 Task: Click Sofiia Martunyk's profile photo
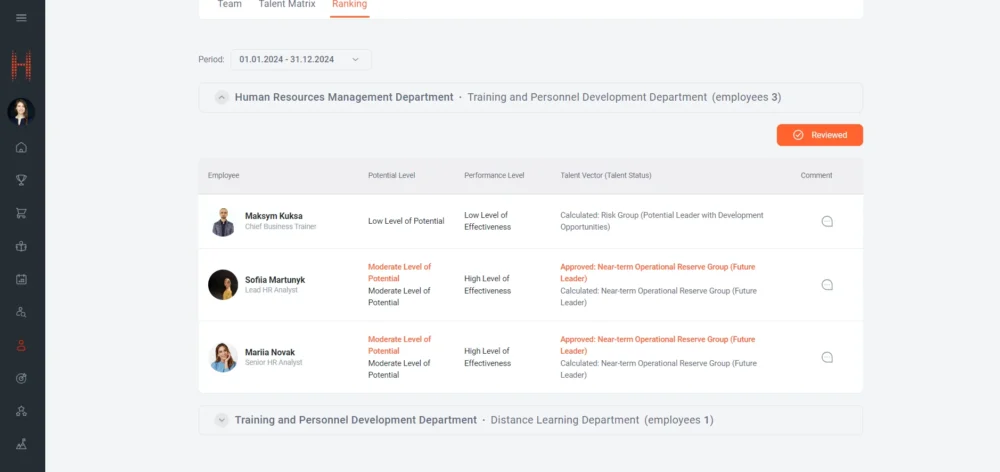click(223, 285)
